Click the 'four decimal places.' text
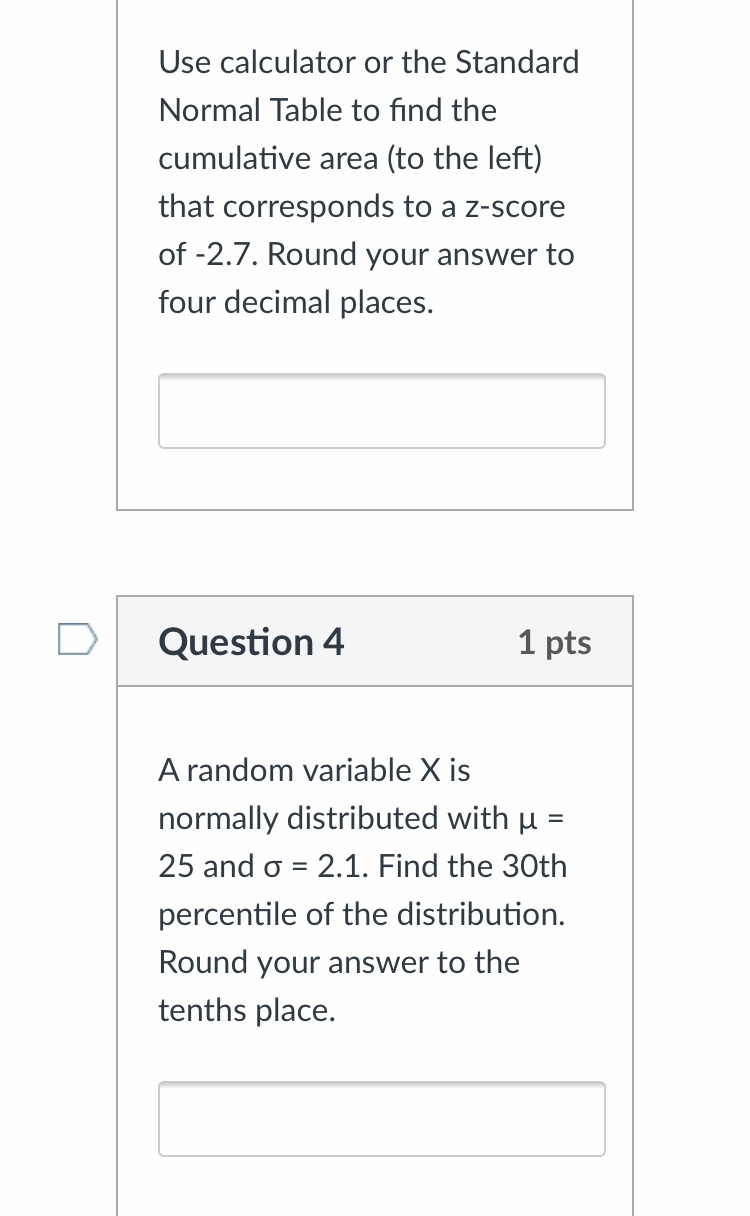Image resolution: width=750 pixels, height=1216 pixels. [296, 302]
